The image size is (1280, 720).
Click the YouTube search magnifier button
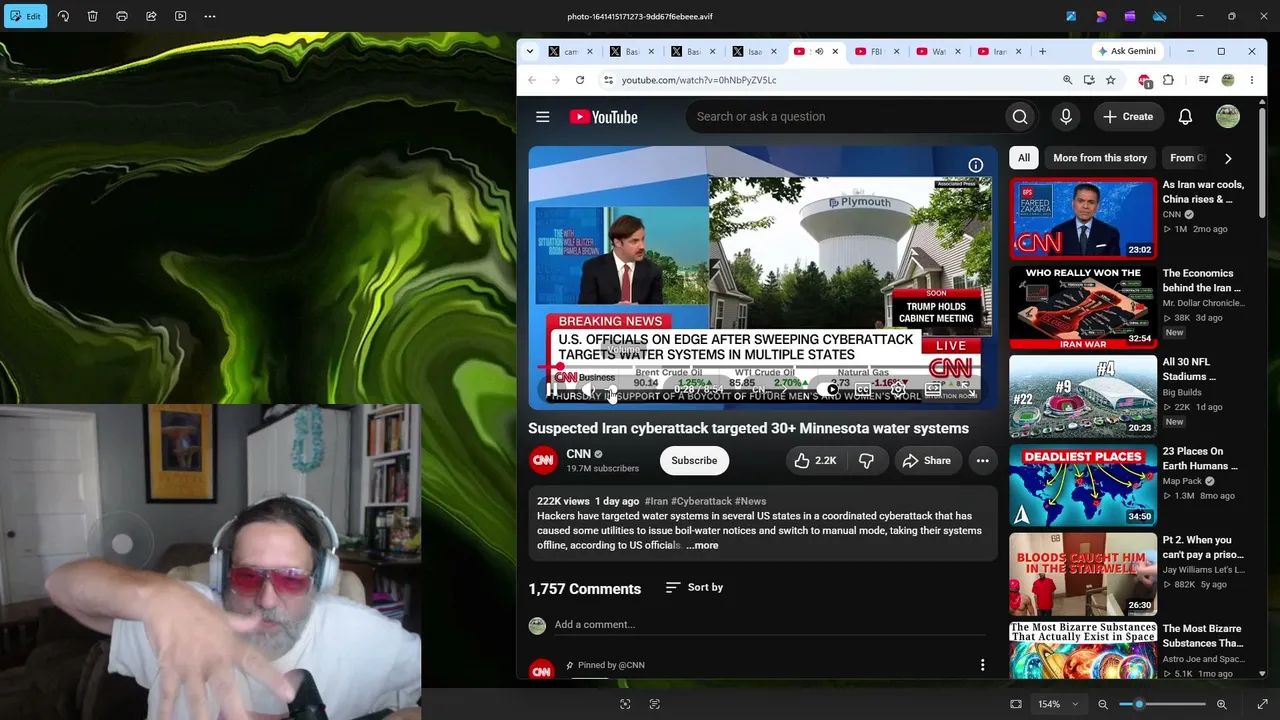tap(1020, 117)
